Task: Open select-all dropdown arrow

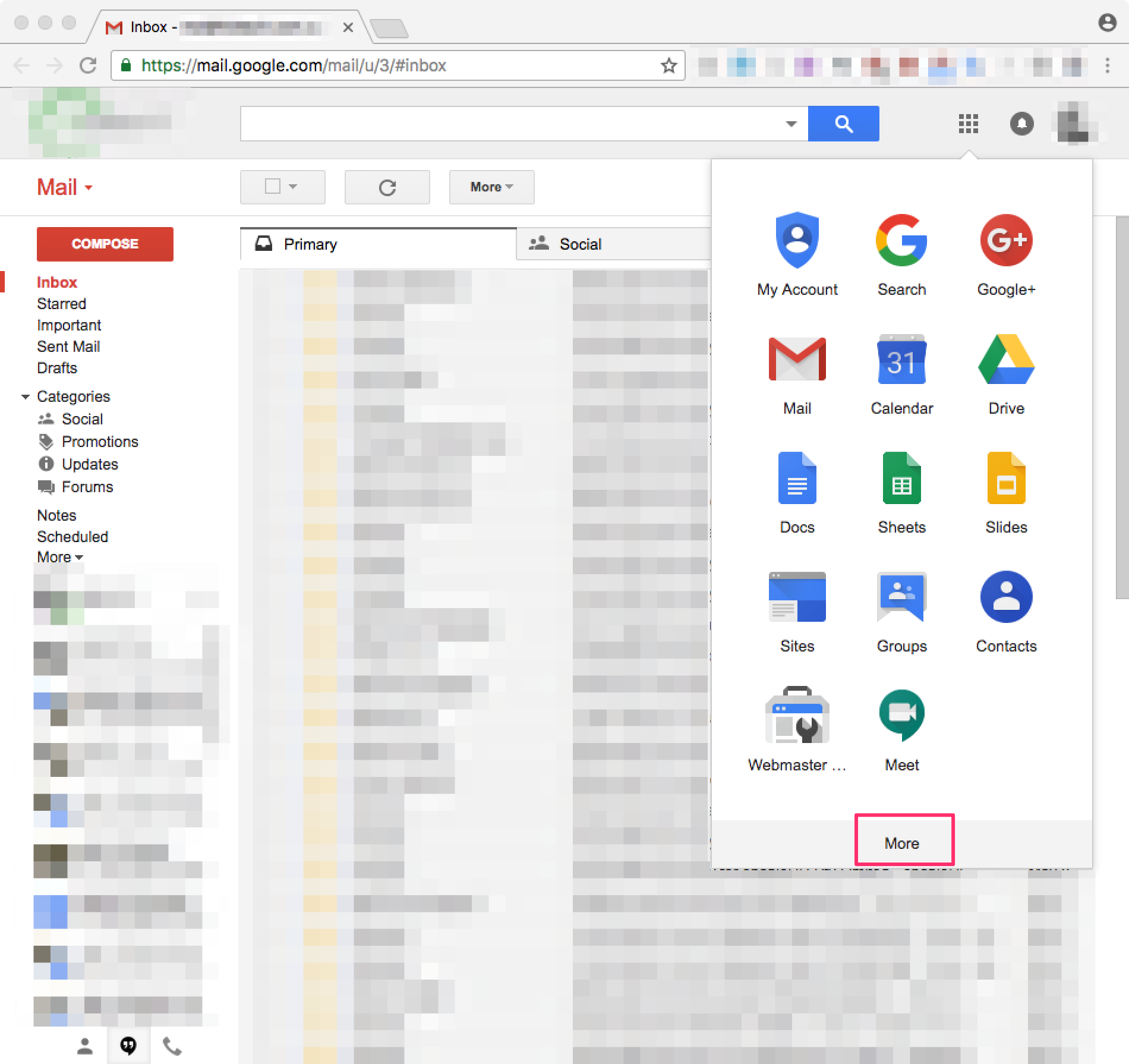Action: coord(293,187)
